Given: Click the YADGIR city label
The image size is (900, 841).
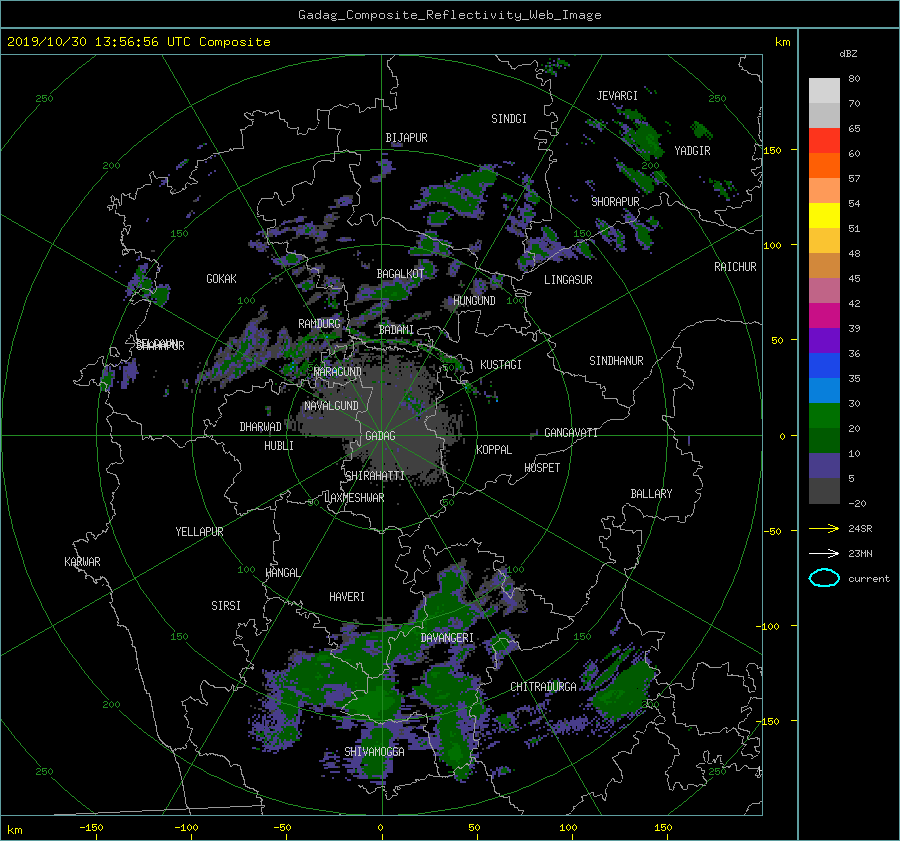Looking at the screenshot, I should (x=692, y=151).
